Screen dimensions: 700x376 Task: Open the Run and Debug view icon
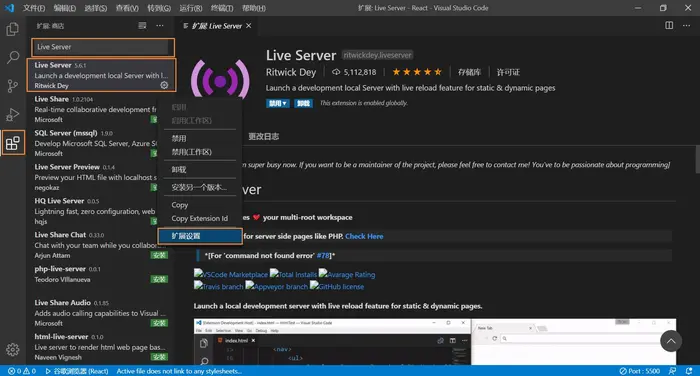[12, 114]
